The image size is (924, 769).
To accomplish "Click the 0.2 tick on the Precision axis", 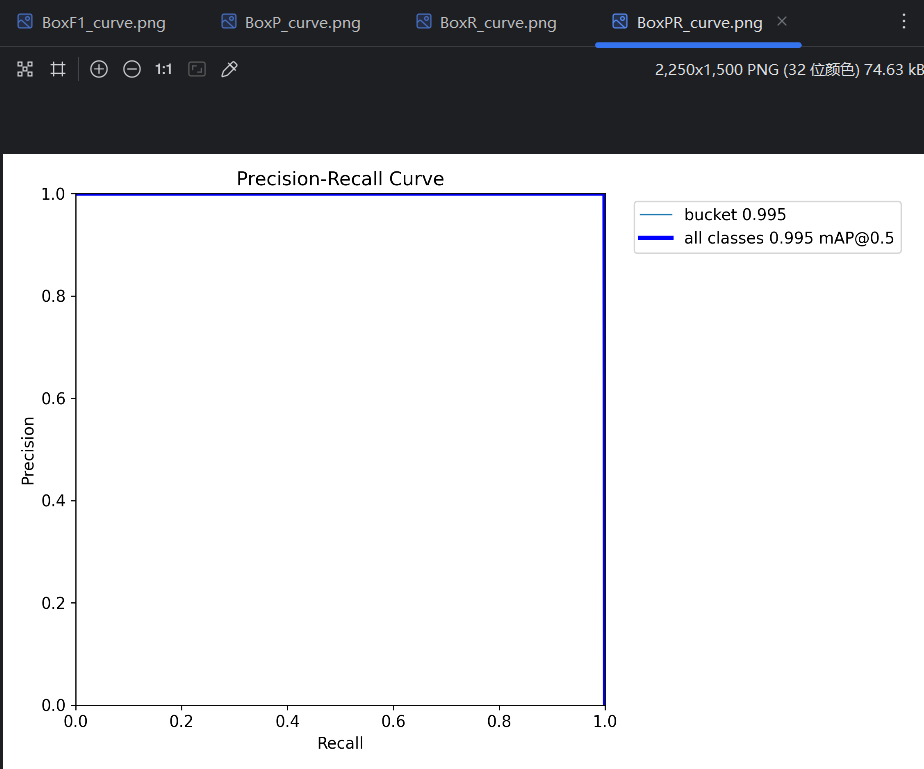I will pos(53,603).
